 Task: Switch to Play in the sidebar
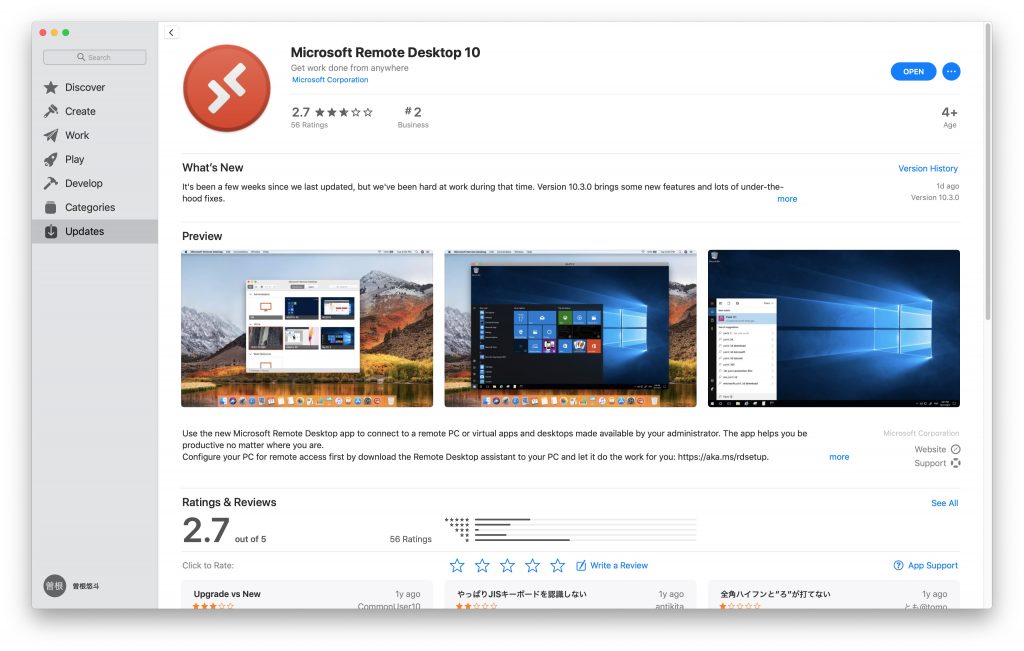pyautogui.click(x=95, y=159)
